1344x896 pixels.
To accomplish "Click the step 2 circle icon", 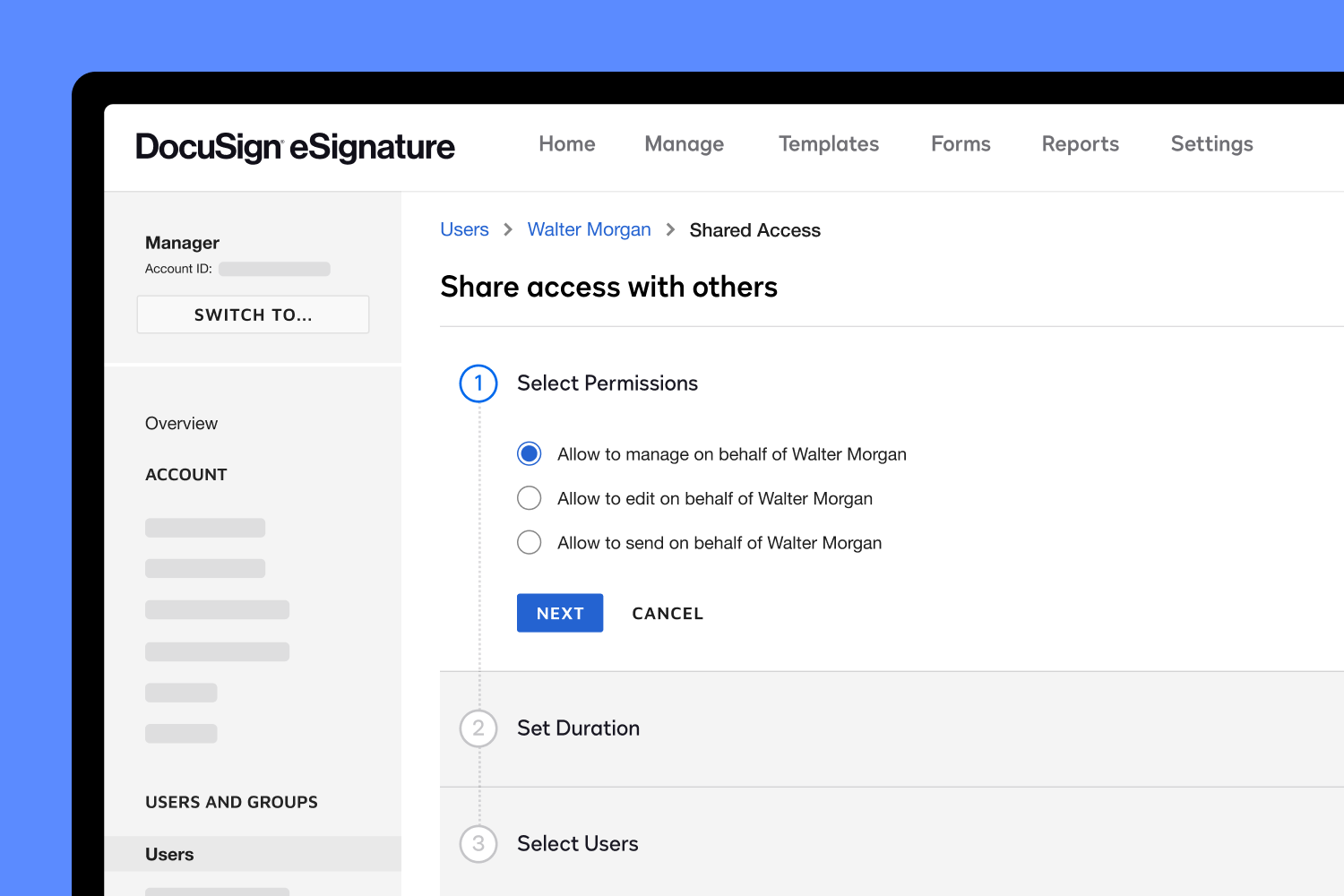I will pyautogui.click(x=478, y=728).
